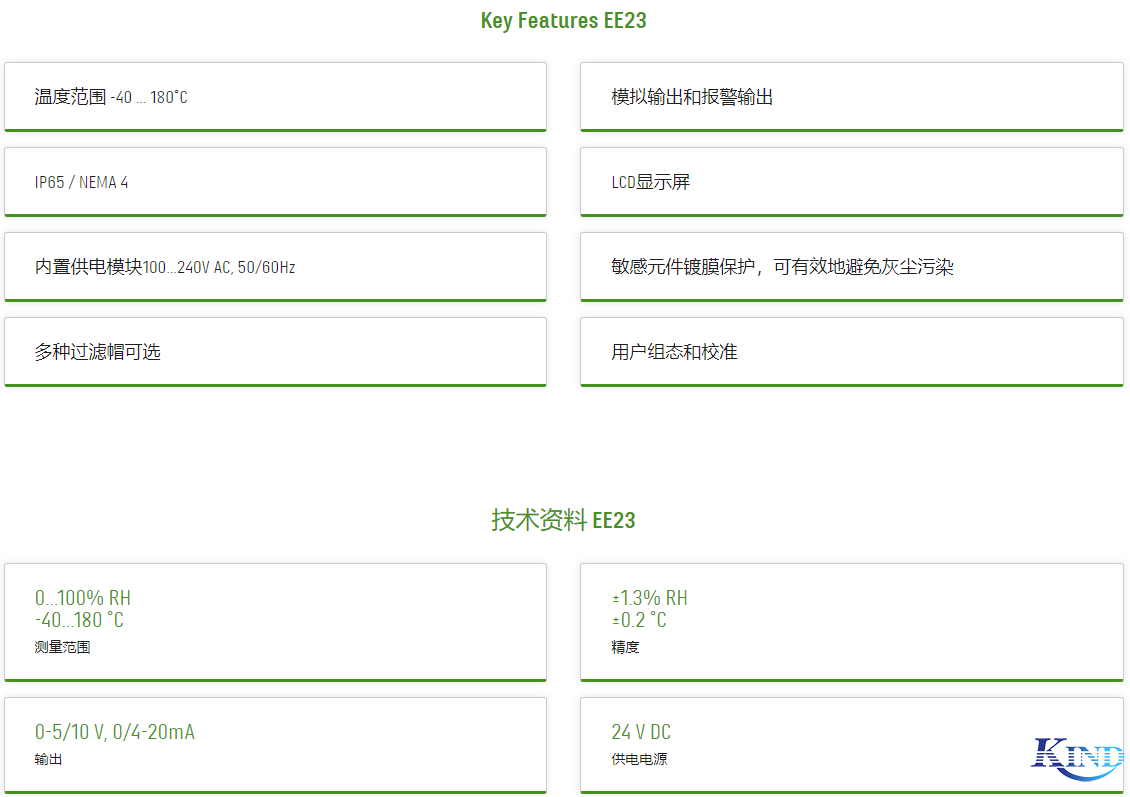Screen dimensions: 1130x797
Task: Open the 敏感元件镀膜保护 feature card
Action: (851, 267)
